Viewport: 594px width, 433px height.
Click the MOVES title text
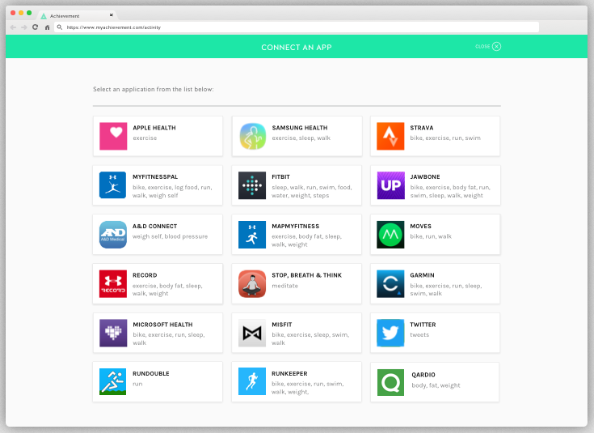(x=421, y=226)
